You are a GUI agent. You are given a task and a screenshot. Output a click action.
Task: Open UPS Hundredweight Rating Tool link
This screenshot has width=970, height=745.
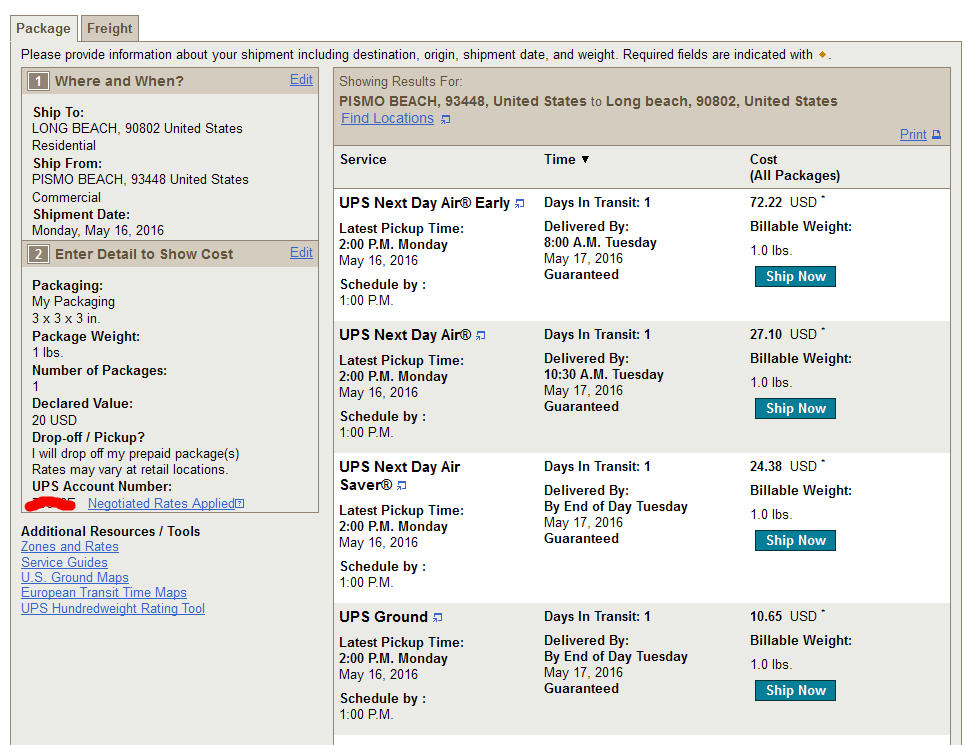tap(113, 608)
